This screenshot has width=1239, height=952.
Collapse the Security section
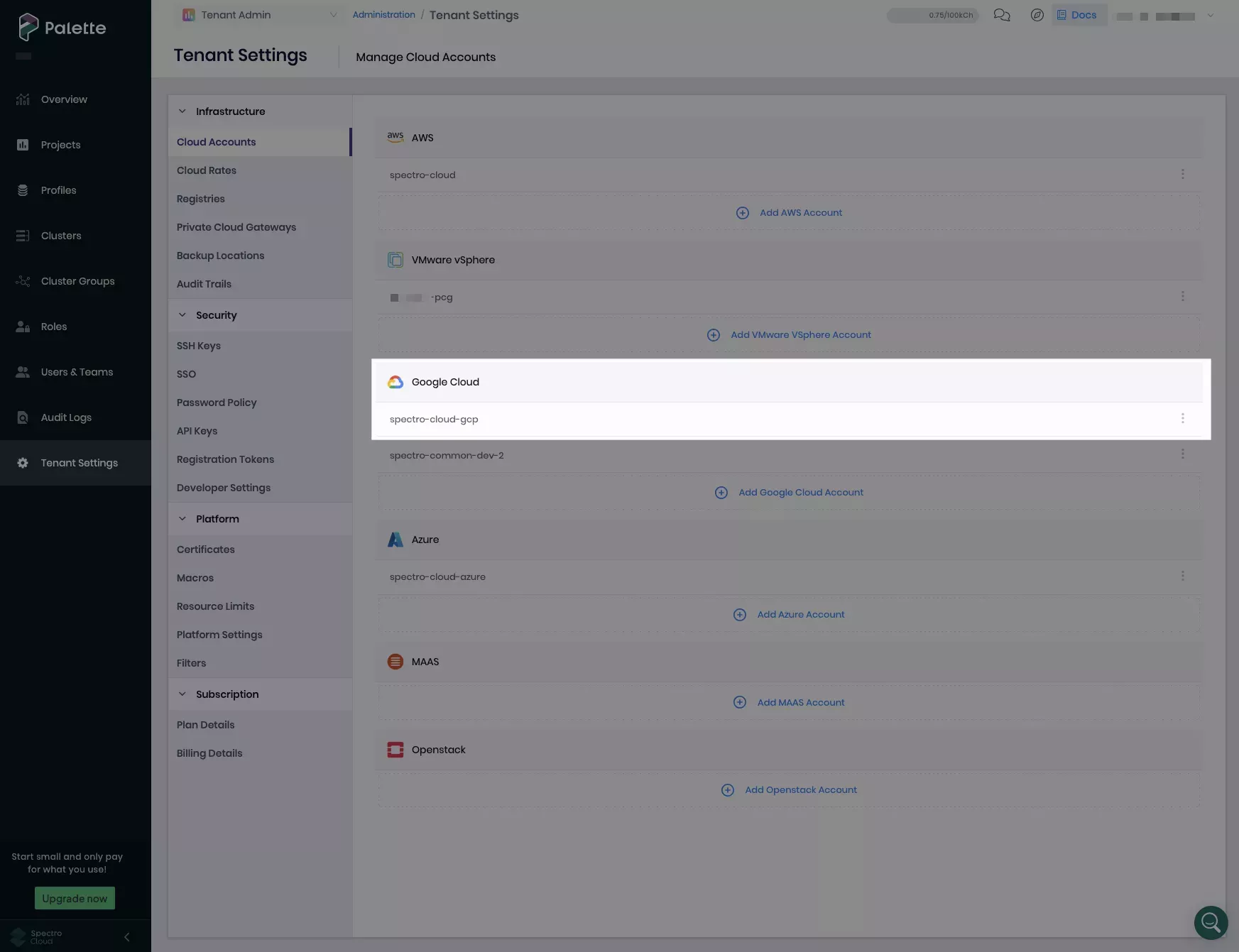182,315
